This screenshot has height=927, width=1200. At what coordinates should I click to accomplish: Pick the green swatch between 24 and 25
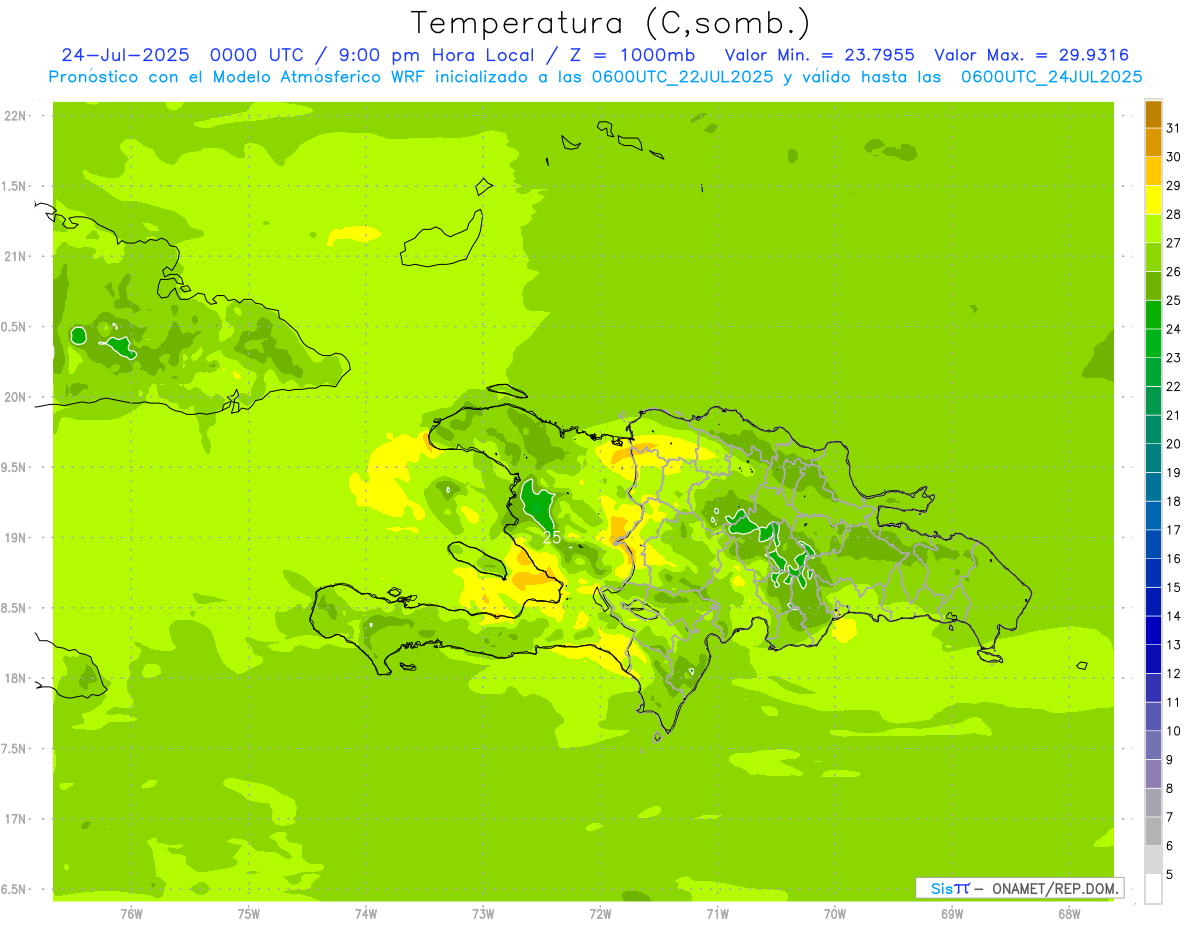tap(1153, 314)
